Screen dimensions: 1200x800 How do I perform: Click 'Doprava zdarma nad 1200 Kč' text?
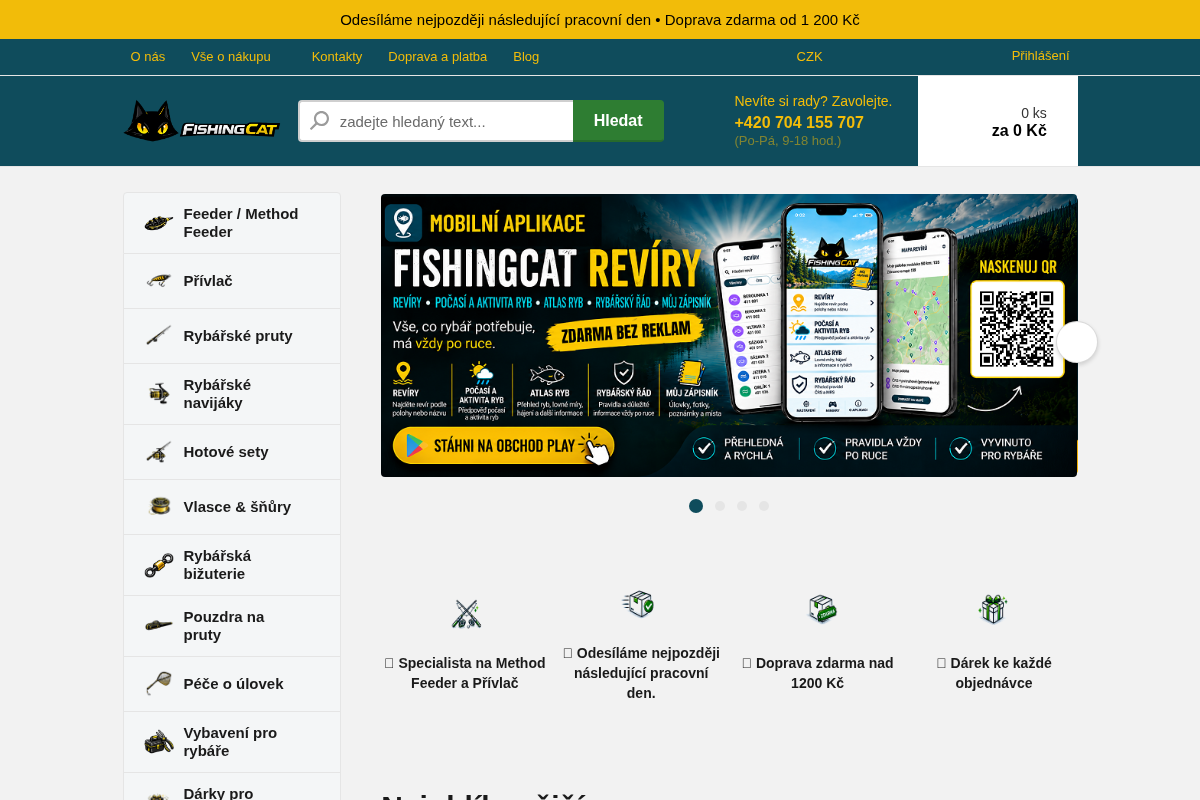[817, 673]
